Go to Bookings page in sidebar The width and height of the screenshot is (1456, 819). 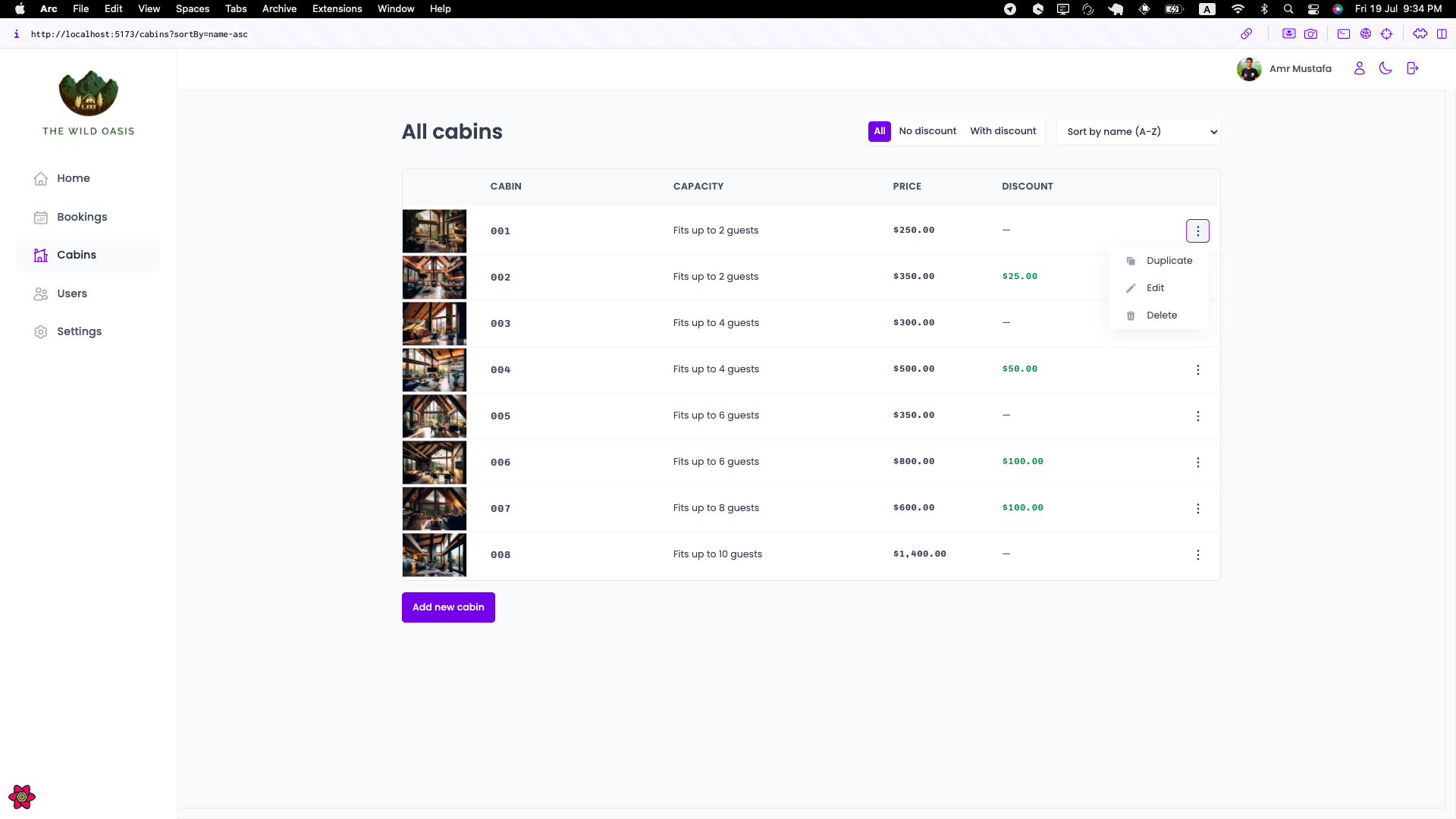click(x=81, y=217)
